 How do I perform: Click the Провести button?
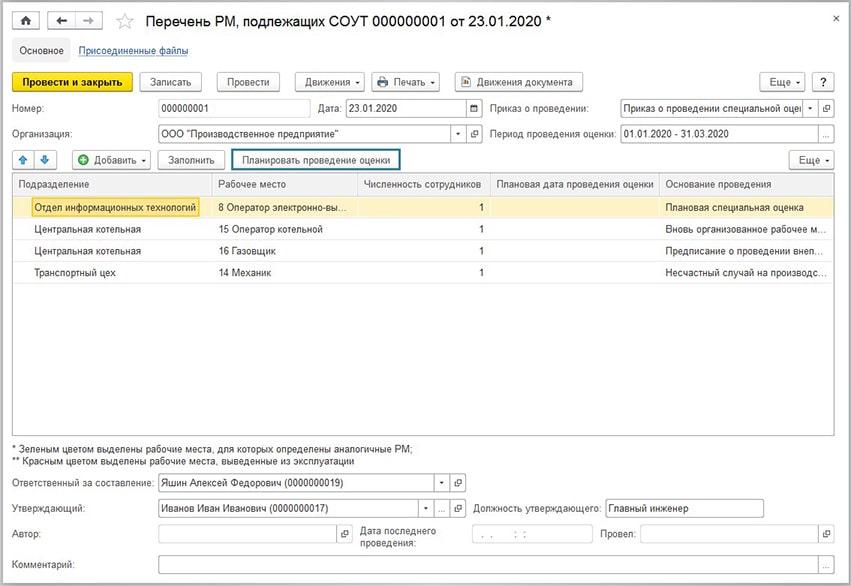[248, 82]
